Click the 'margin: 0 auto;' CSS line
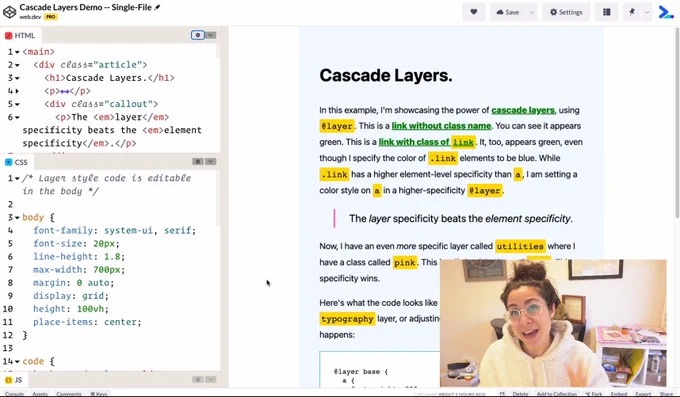Viewport: 680px width, 397px height. (73, 282)
